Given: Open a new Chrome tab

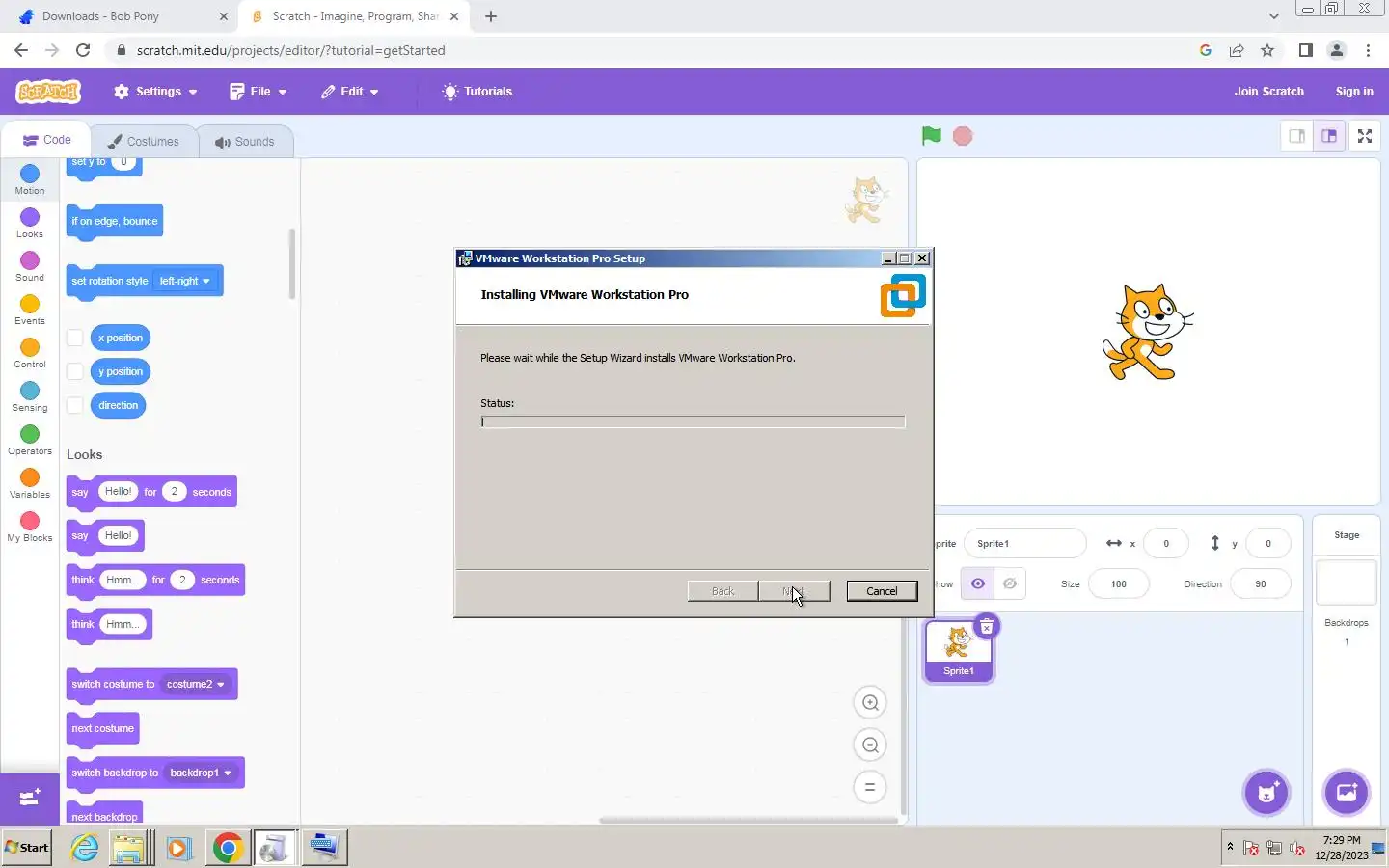Looking at the screenshot, I should point(491,16).
